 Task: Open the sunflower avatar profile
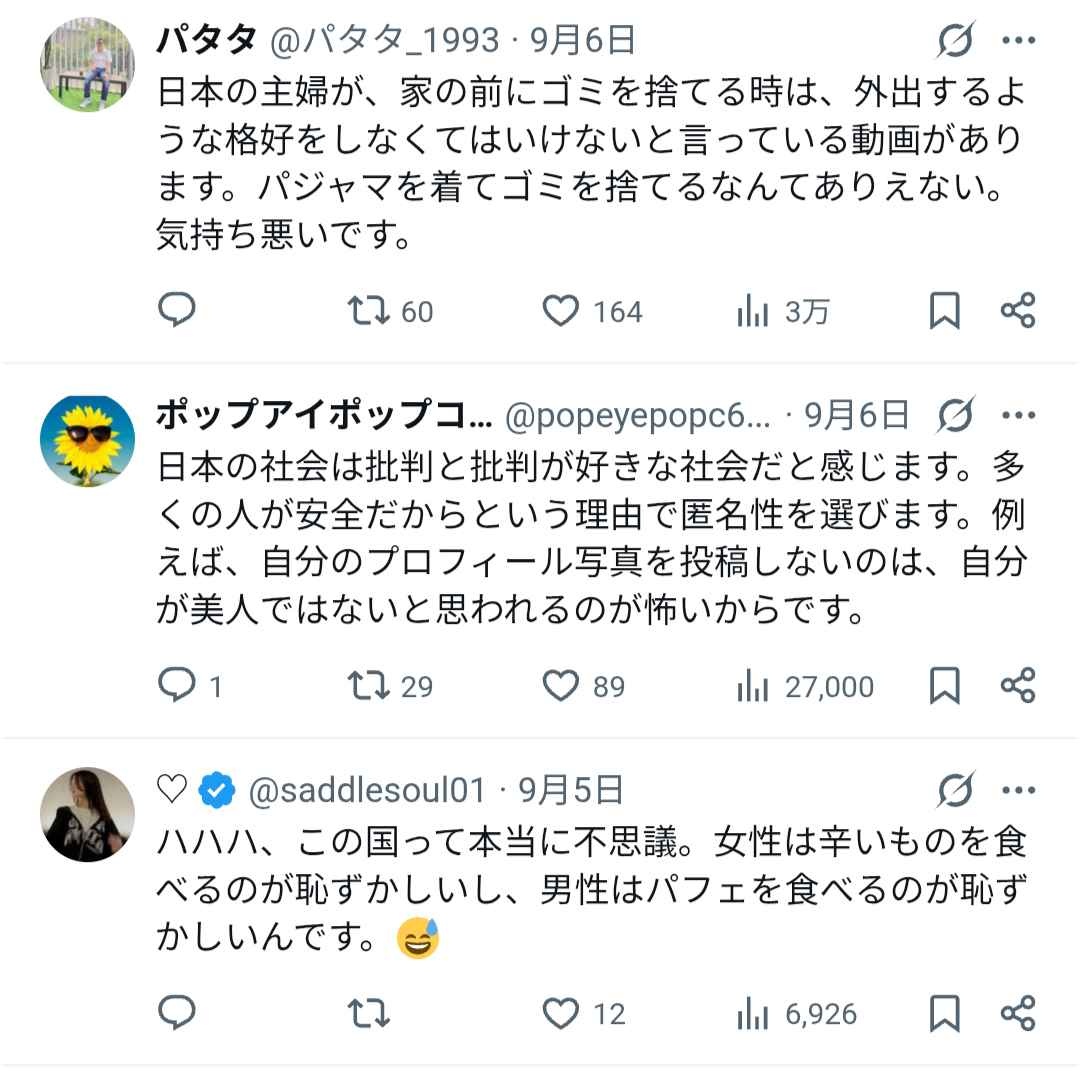[87, 441]
